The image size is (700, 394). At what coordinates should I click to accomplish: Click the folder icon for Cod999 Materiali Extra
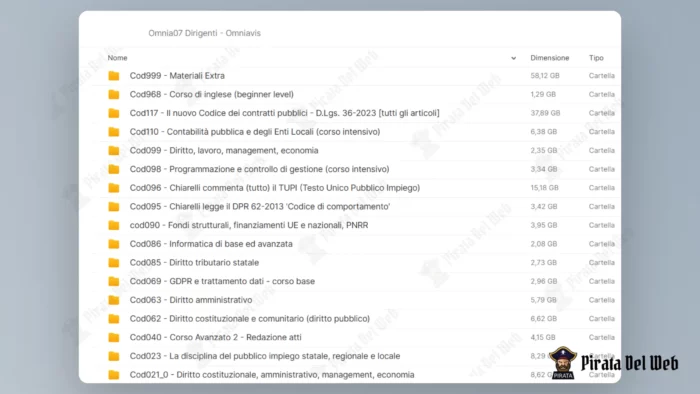coord(114,76)
